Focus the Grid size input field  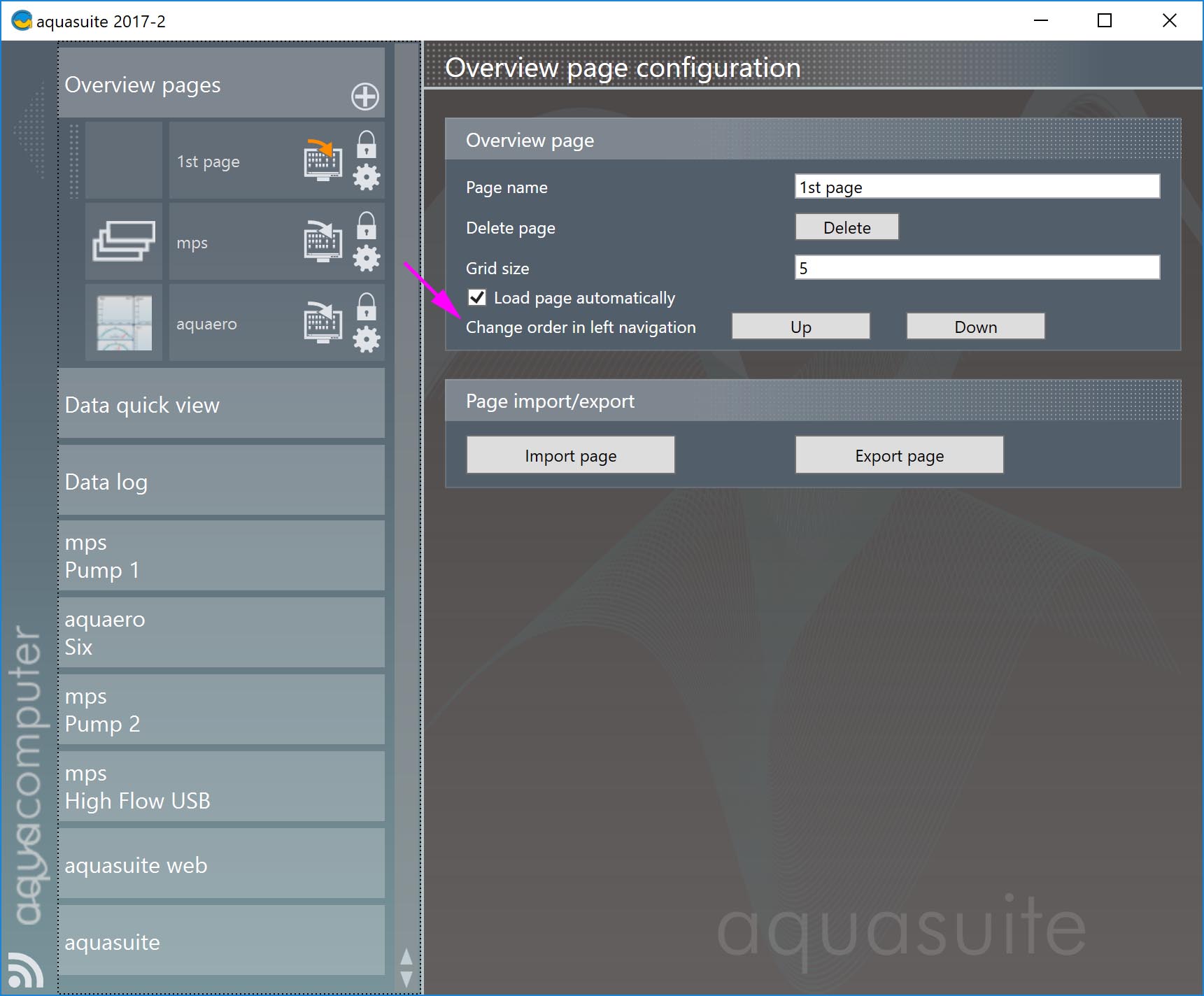click(977, 268)
